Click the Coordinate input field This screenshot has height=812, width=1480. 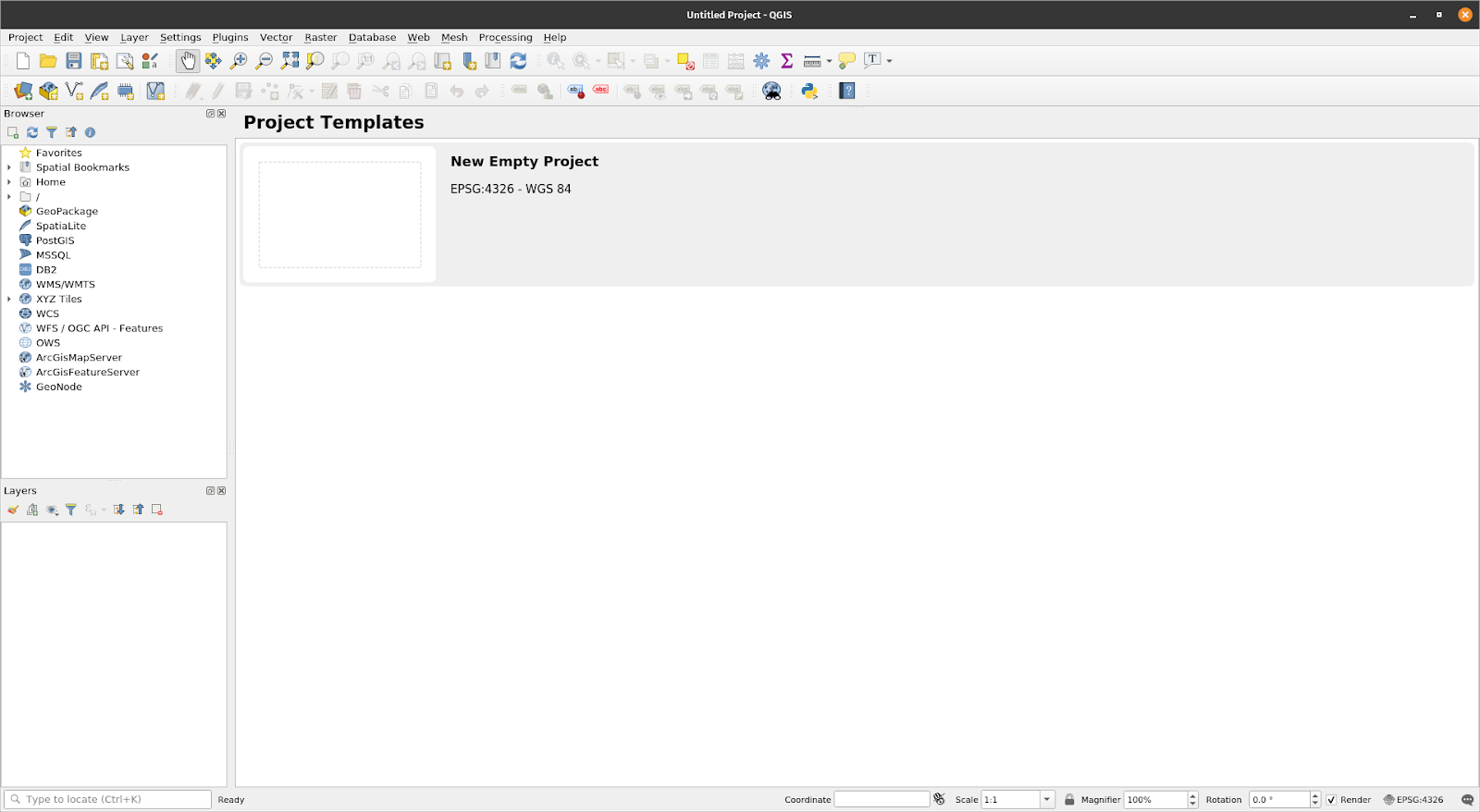click(x=882, y=800)
